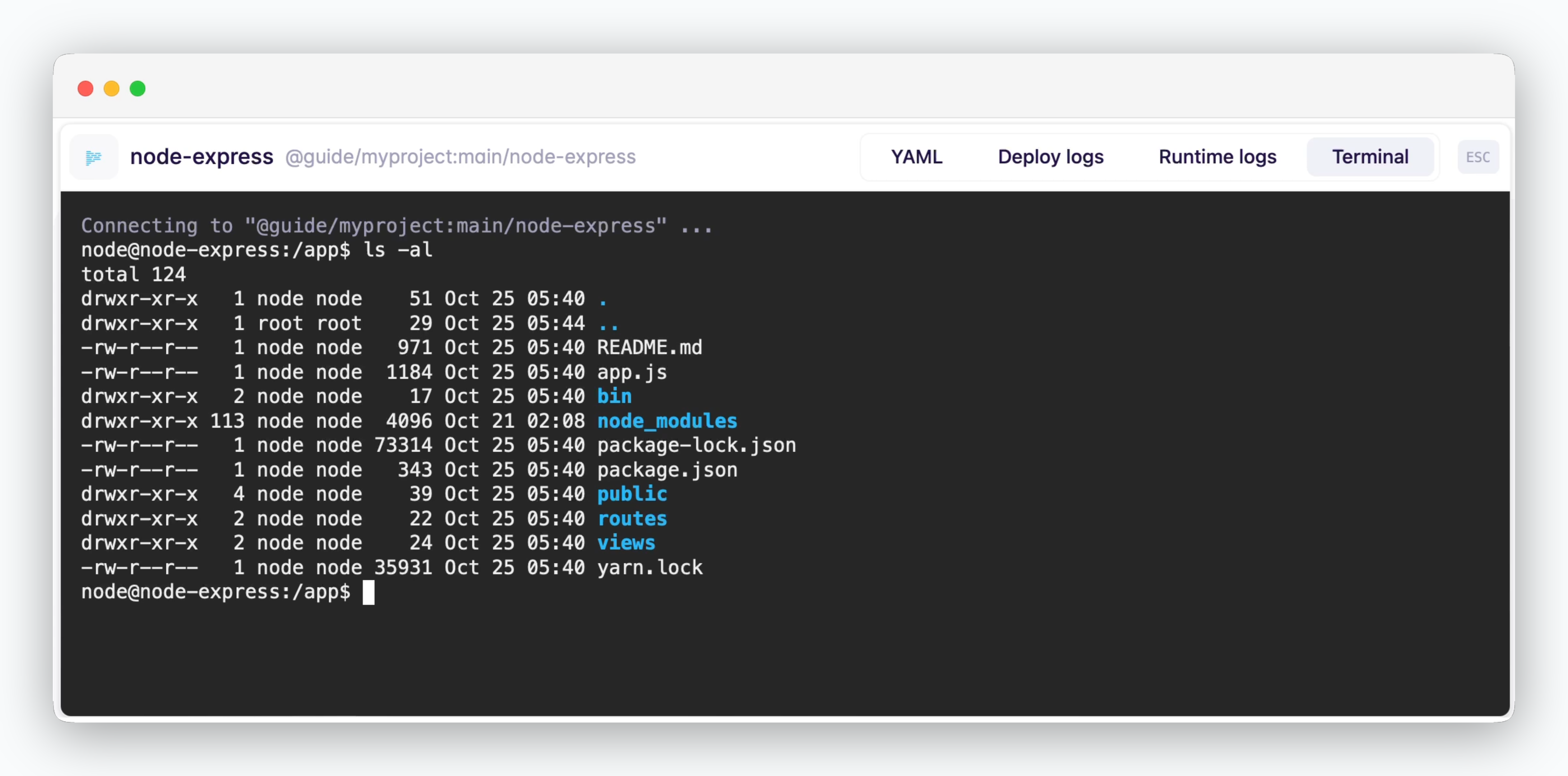Click the views directory name
This screenshot has height=776, width=1568.
pyautogui.click(x=626, y=544)
